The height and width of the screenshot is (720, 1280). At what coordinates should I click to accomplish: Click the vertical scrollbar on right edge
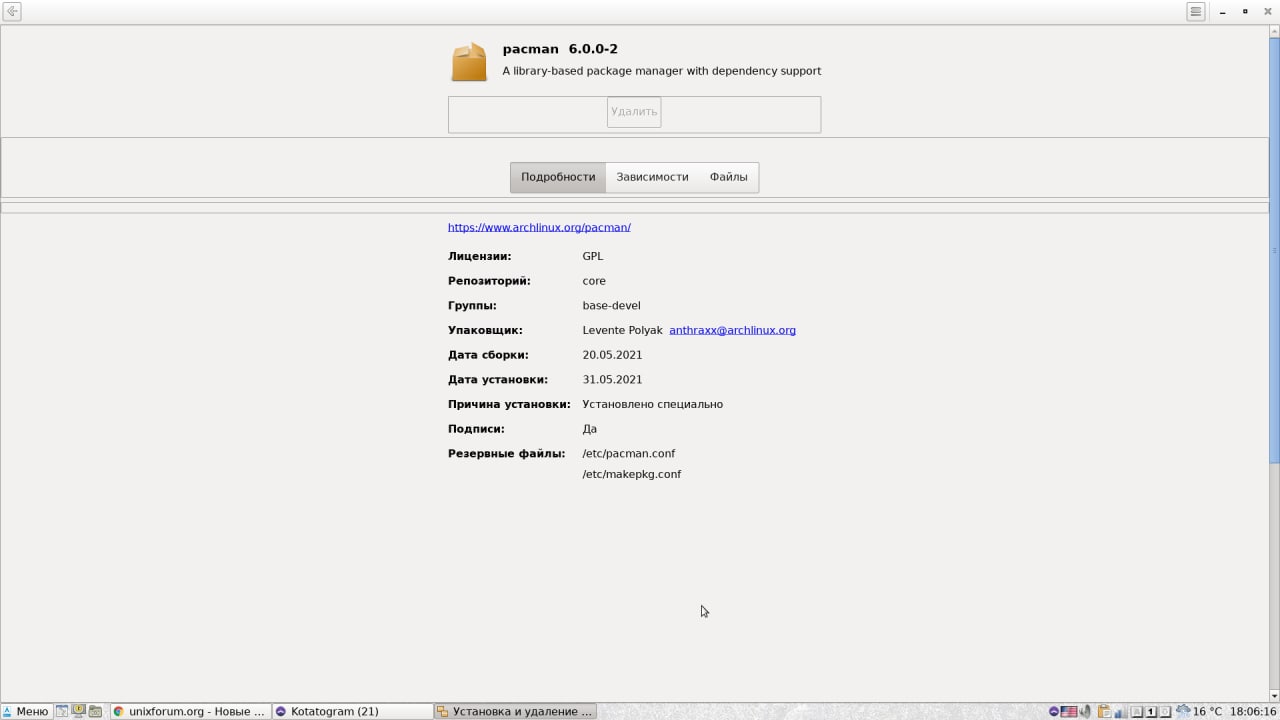pyautogui.click(x=1274, y=250)
